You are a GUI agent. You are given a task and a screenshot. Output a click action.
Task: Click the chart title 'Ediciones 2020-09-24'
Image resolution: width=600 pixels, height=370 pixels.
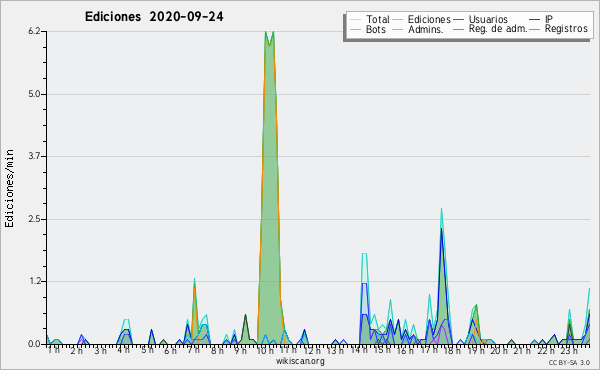154,17
